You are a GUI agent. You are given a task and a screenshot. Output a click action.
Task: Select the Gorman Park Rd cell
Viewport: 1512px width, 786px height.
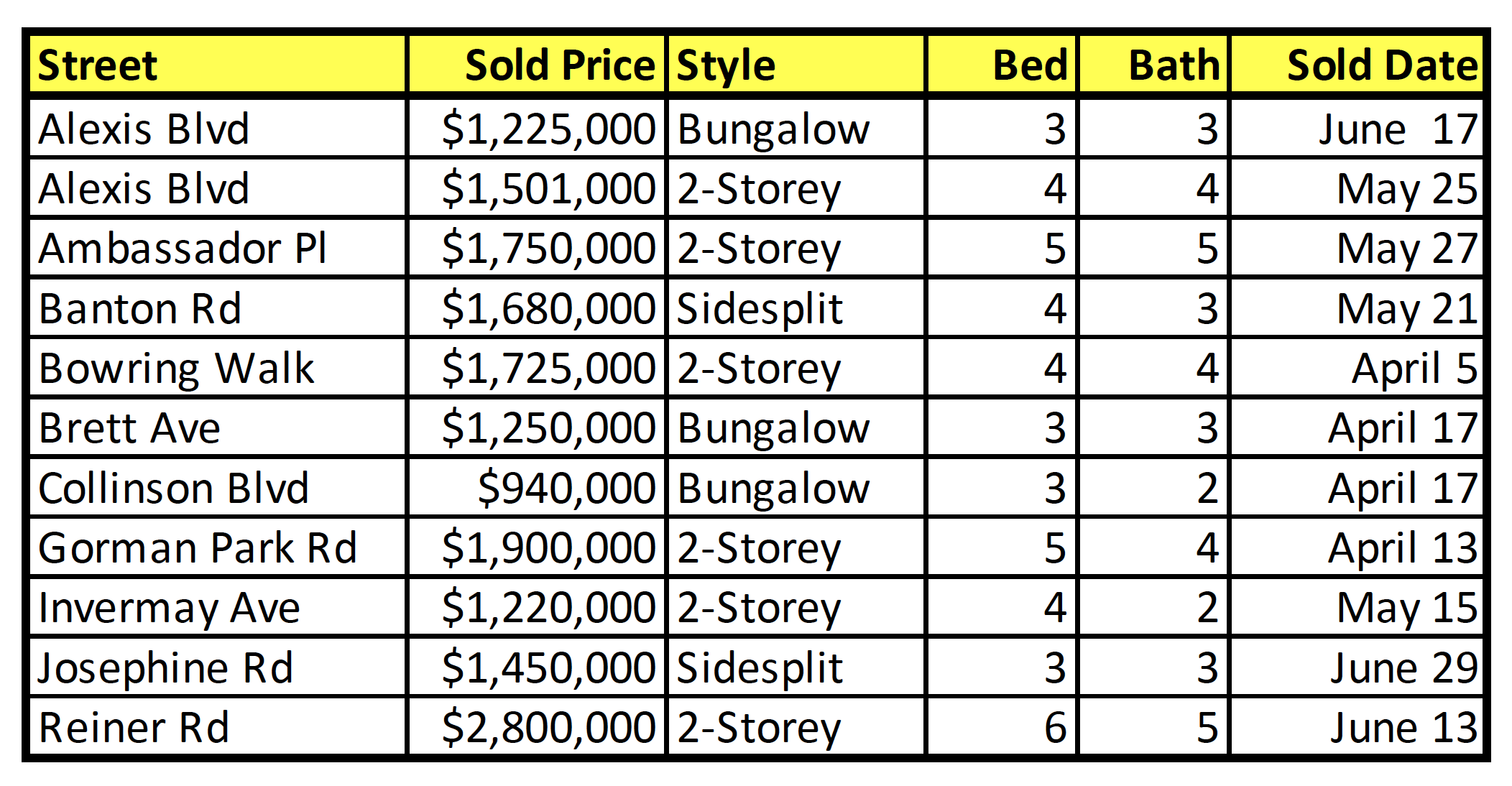[x=218, y=547]
